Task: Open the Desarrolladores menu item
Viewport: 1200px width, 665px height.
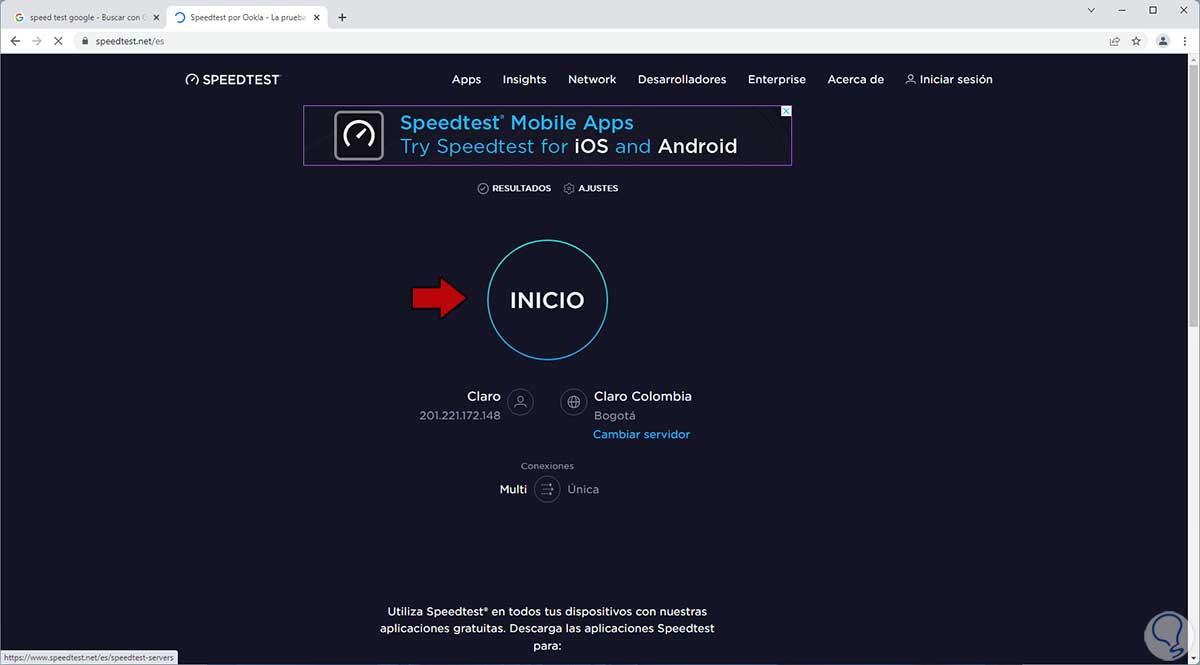Action: point(682,79)
